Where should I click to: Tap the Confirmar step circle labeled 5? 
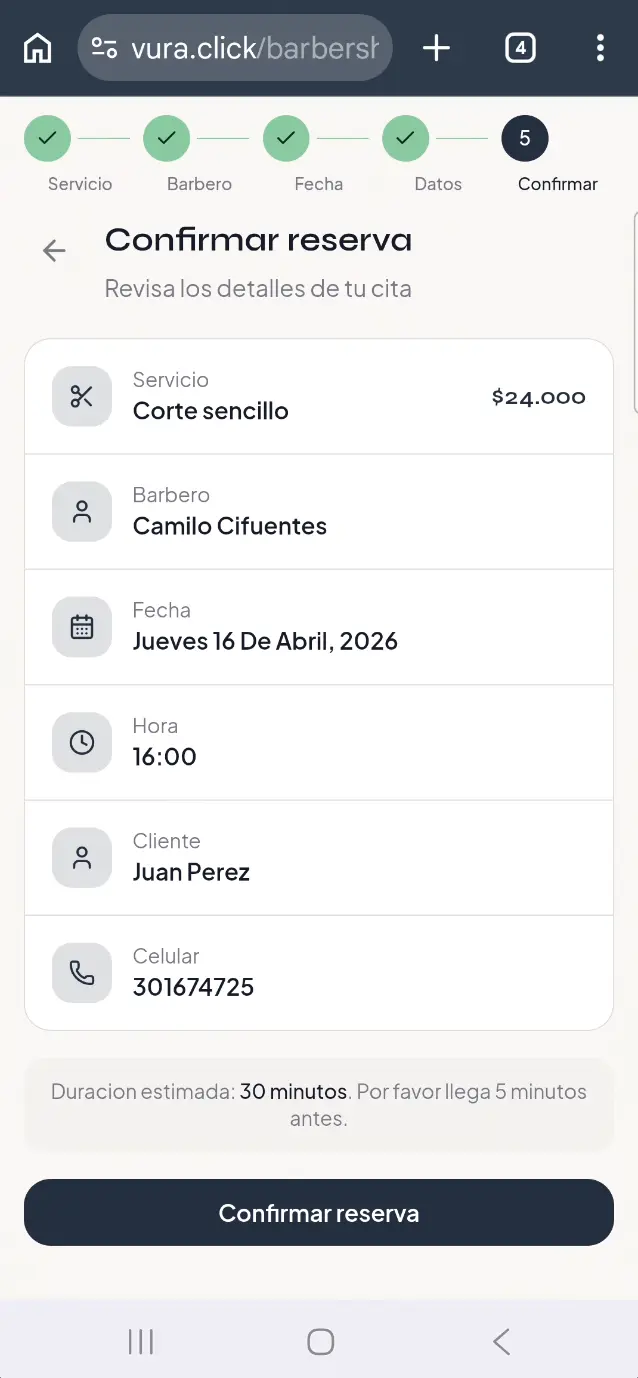[524, 138]
